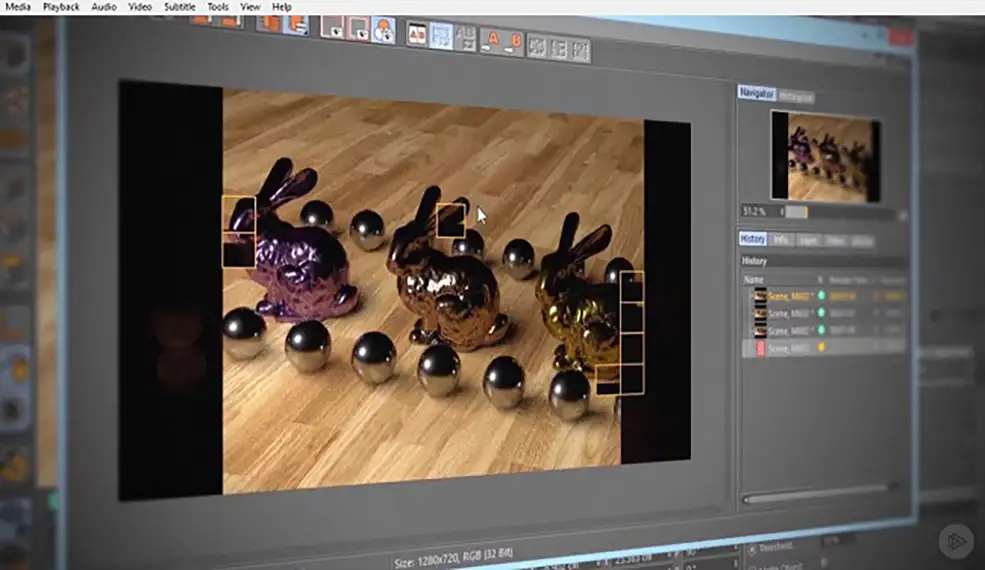Viewport: 985px width, 570px height.
Task: Click the first pink-framed render region icon
Action: point(332,26)
